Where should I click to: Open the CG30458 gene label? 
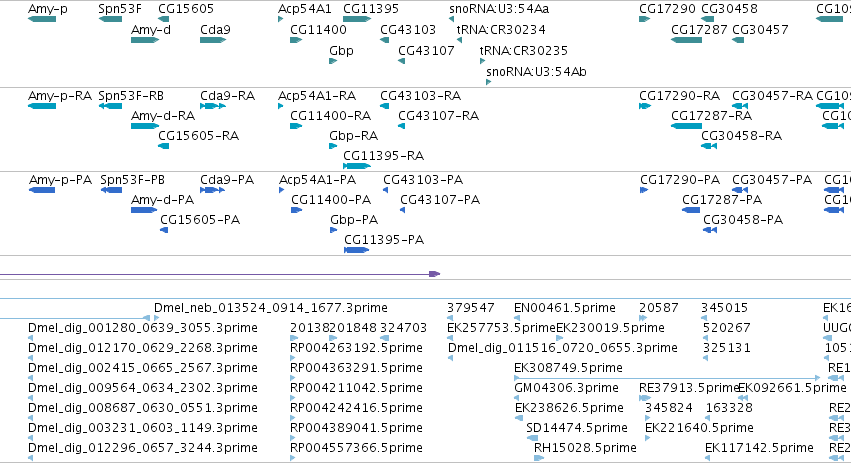coord(729,9)
